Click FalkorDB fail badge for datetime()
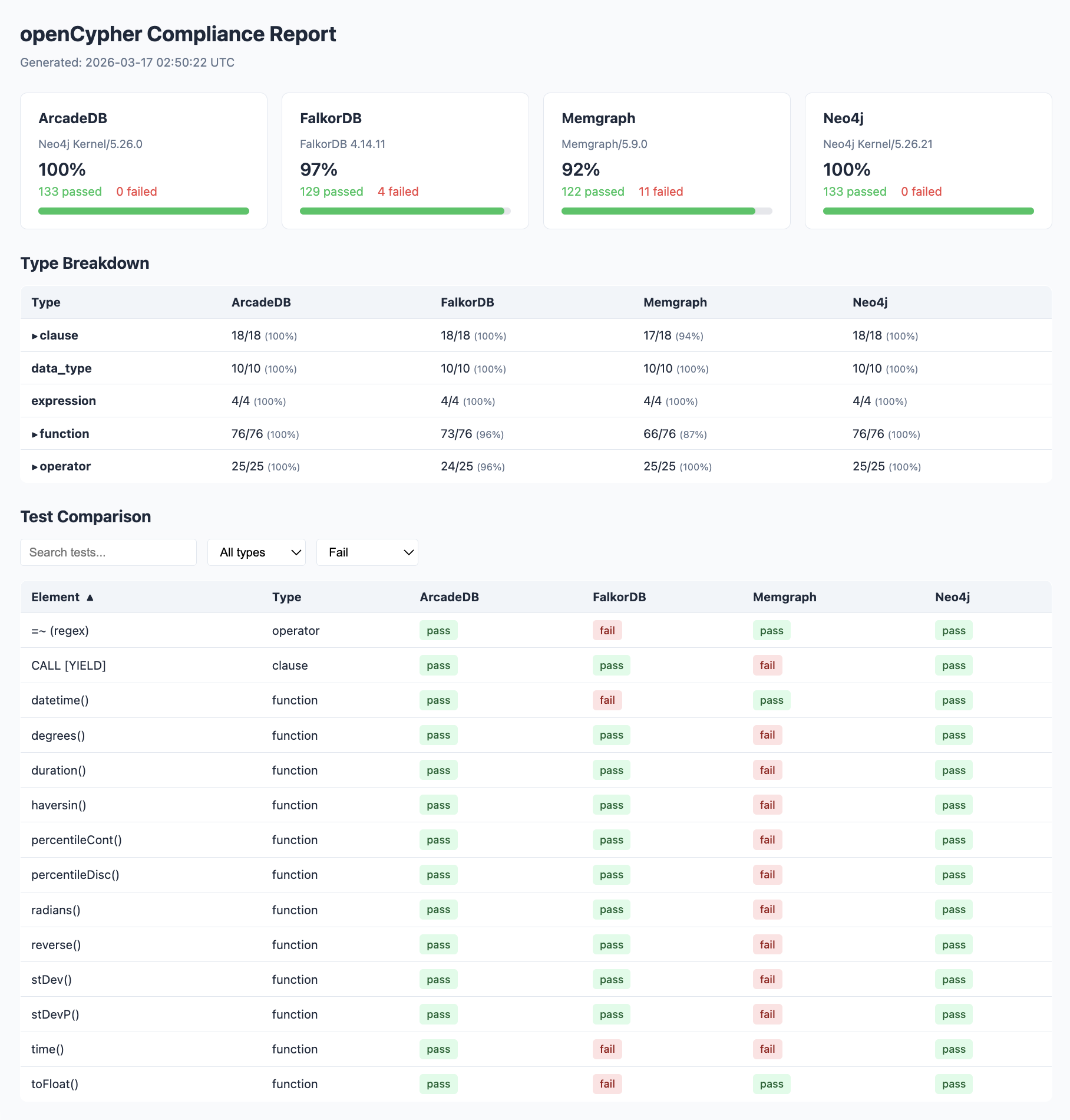 point(607,700)
